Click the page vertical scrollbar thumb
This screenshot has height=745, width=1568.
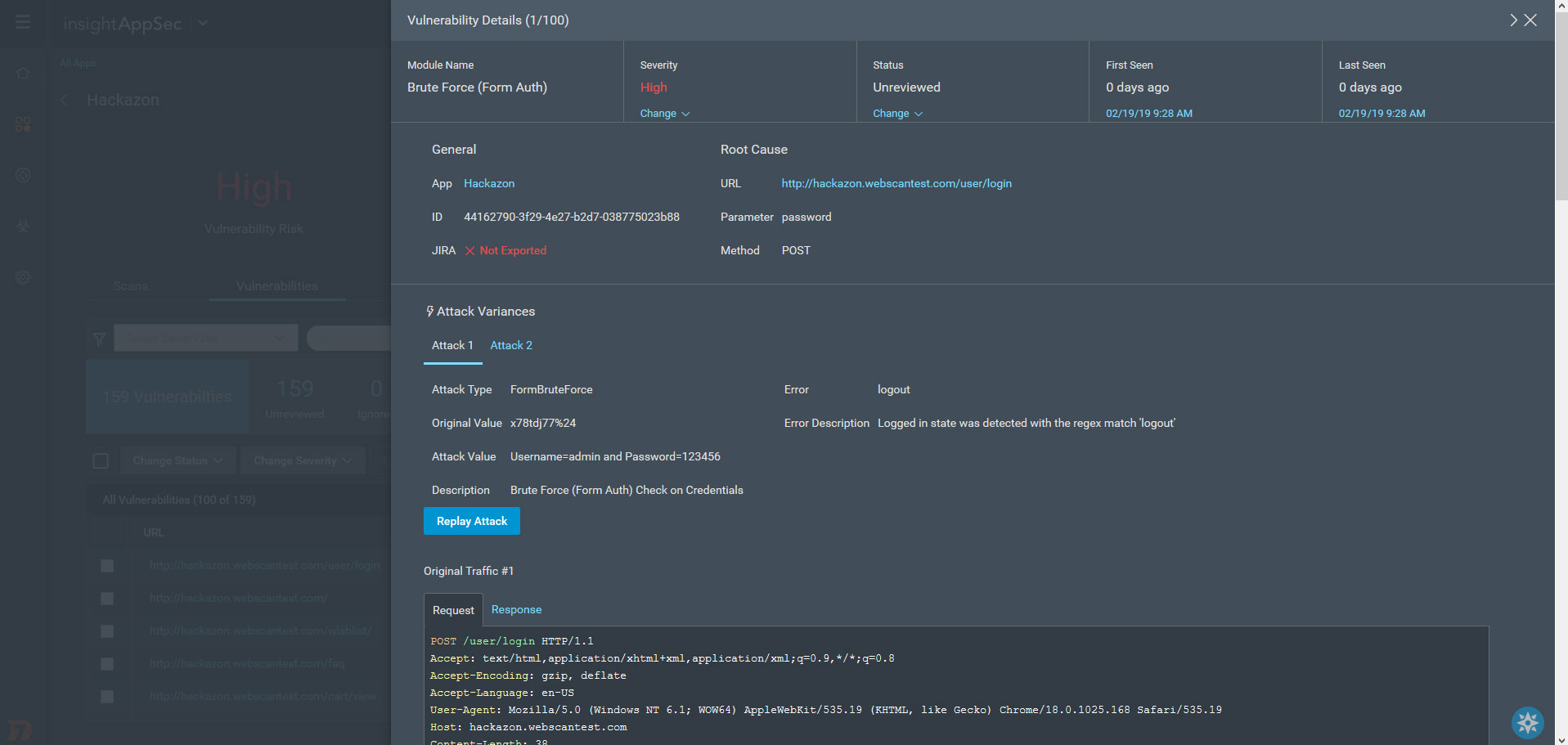(x=1561, y=106)
